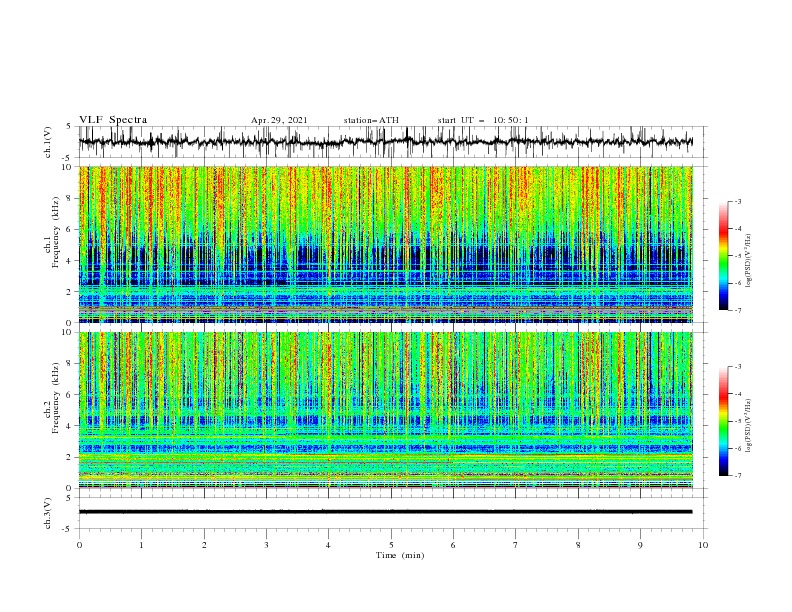Click the ch.2 colorbar log(PSD) label
This screenshot has height=612, width=792.
point(748,426)
